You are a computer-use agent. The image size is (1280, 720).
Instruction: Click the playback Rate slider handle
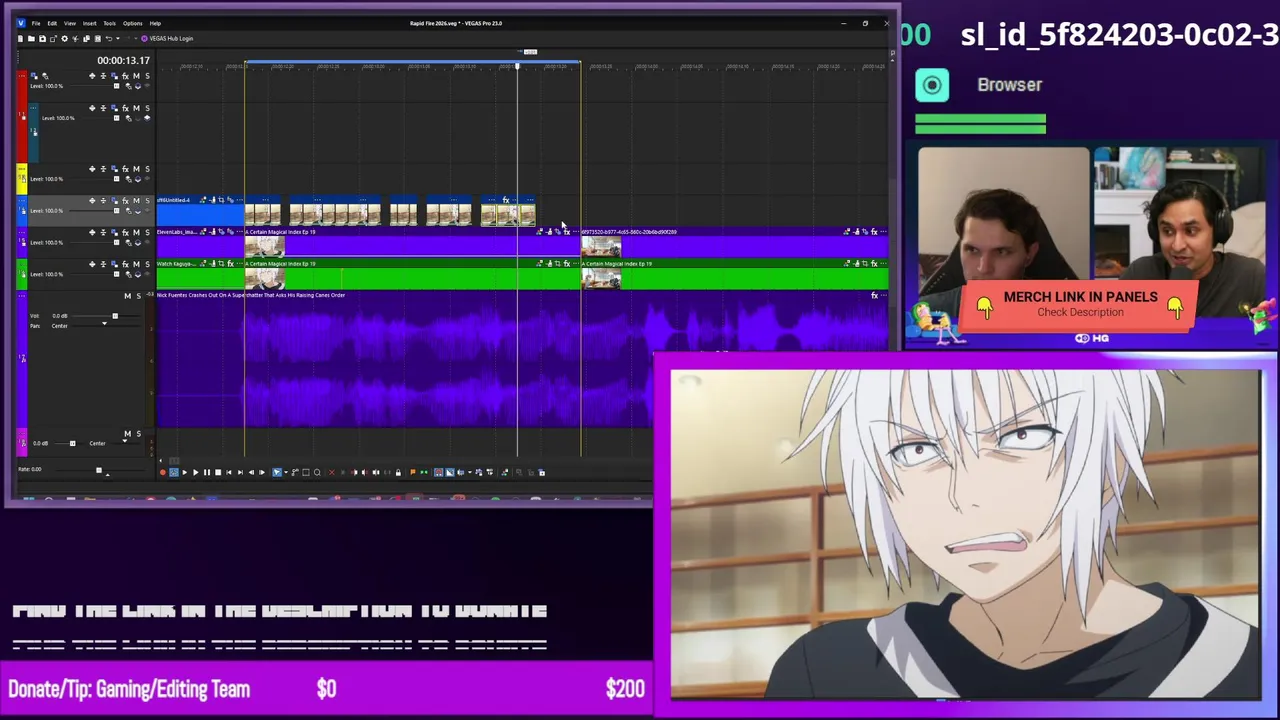pyautogui.click(x=98, y=470)
